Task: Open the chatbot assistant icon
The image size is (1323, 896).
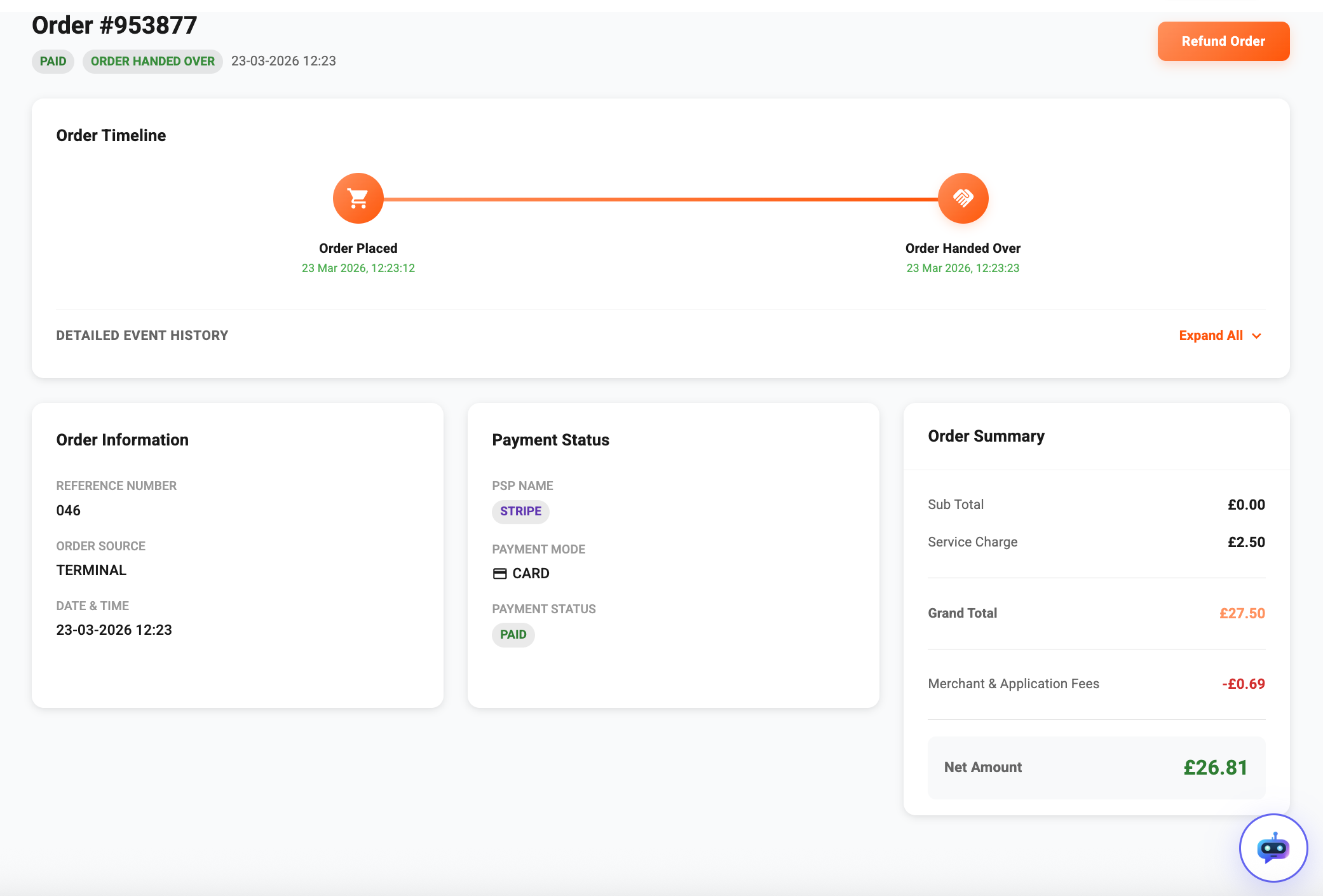Action: coord(1273,848)
